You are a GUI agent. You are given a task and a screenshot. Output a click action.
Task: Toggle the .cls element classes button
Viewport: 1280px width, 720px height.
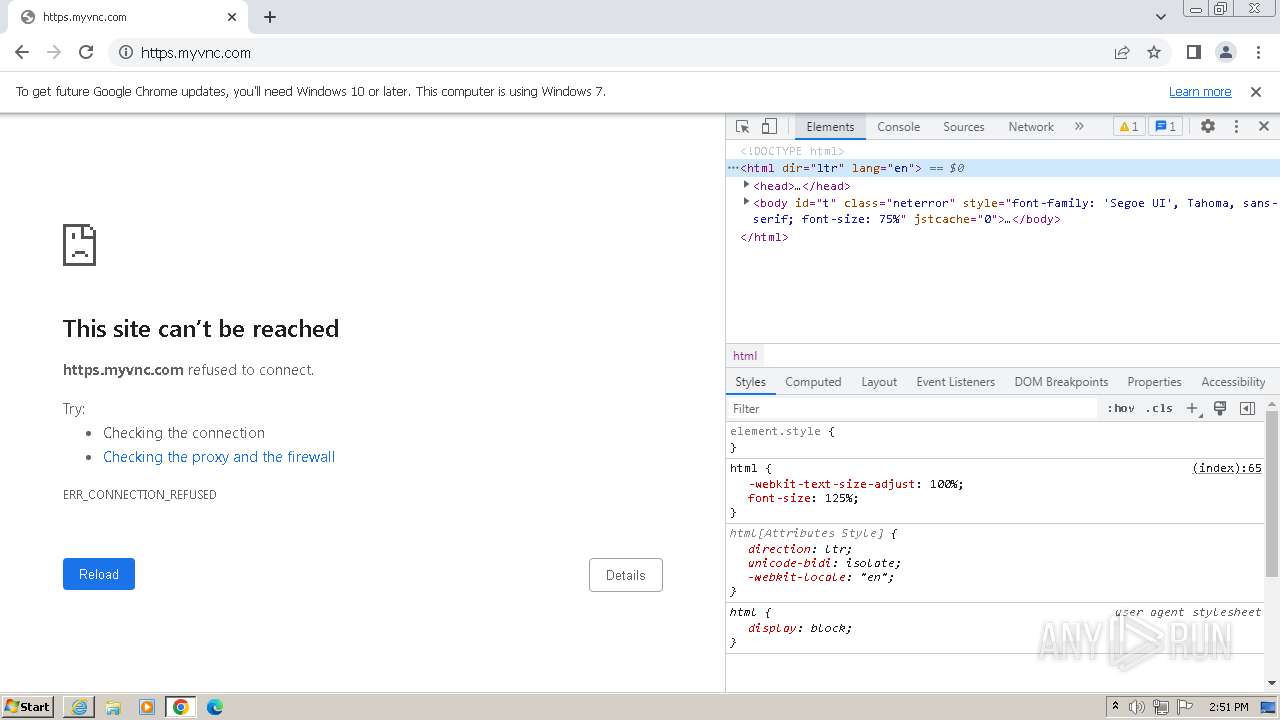point(1159,409)
